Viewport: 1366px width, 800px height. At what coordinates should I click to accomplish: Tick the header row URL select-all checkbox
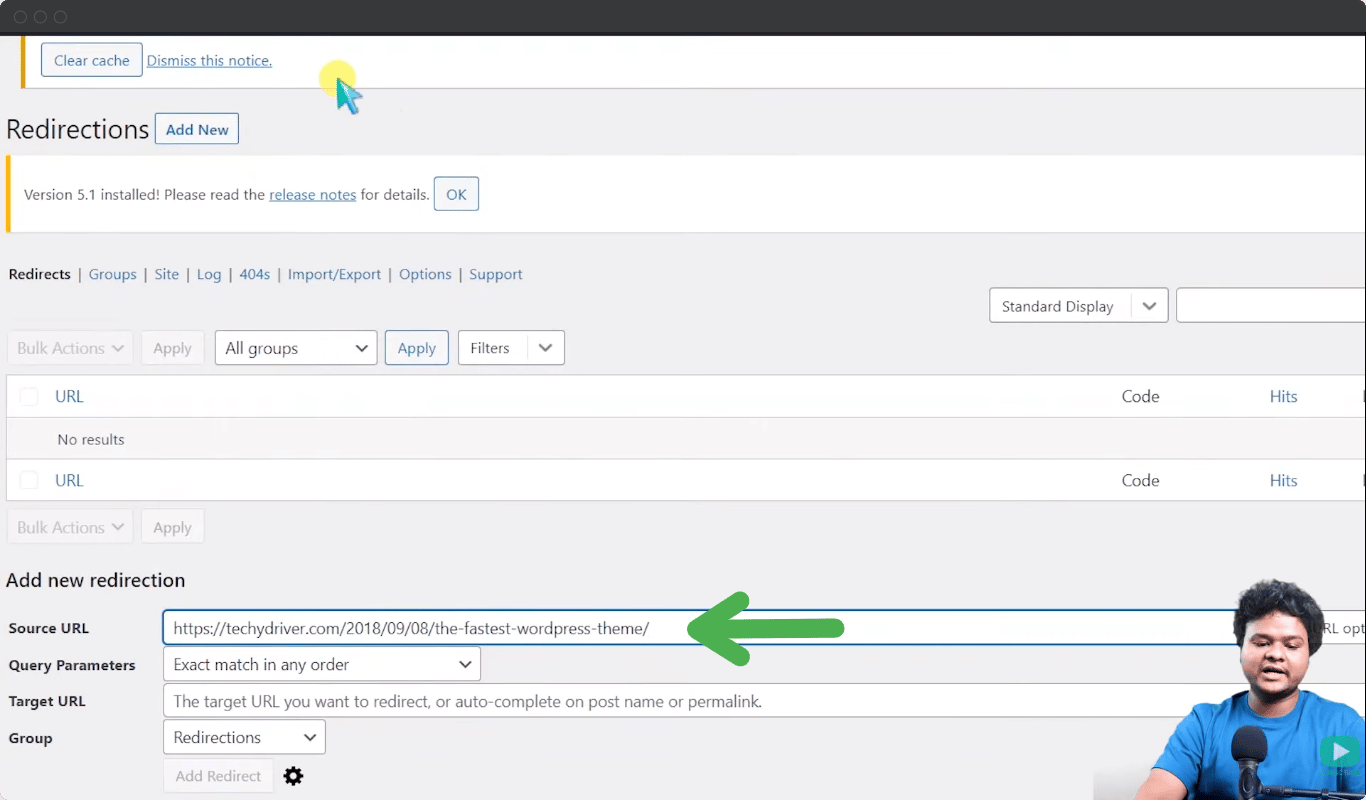[x=29, y=397]
